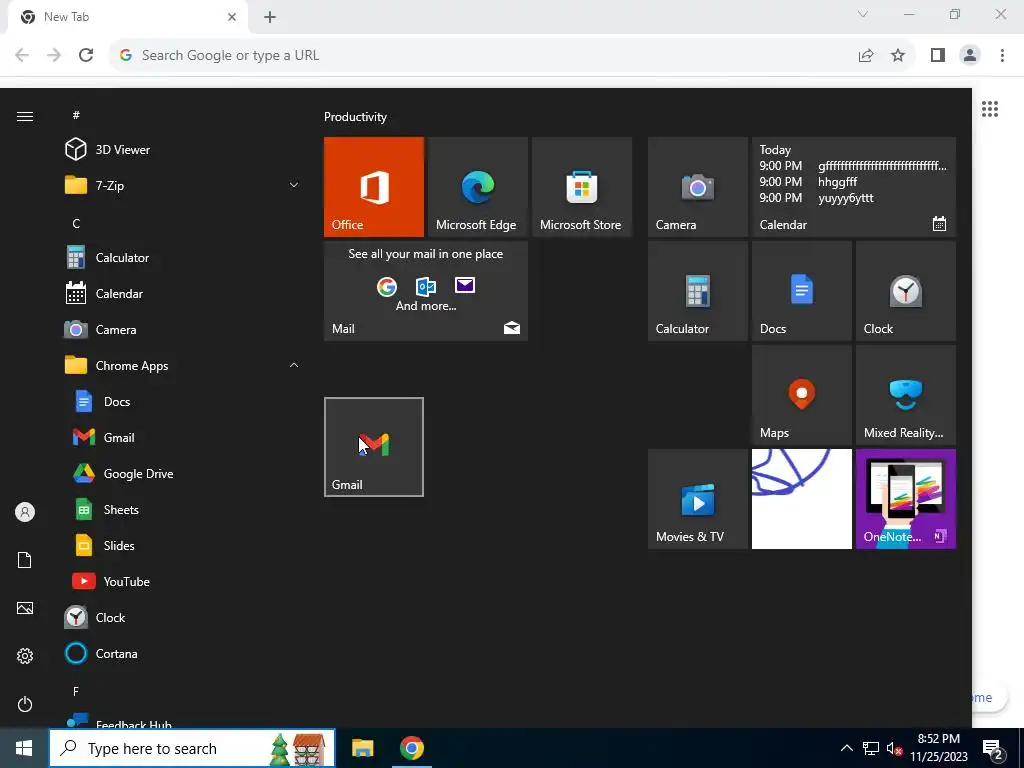Image resolution: width=1024 pixels, height=768 pixels.
Task: Click the Chrome taskbar icon
Action: (411, 748)
